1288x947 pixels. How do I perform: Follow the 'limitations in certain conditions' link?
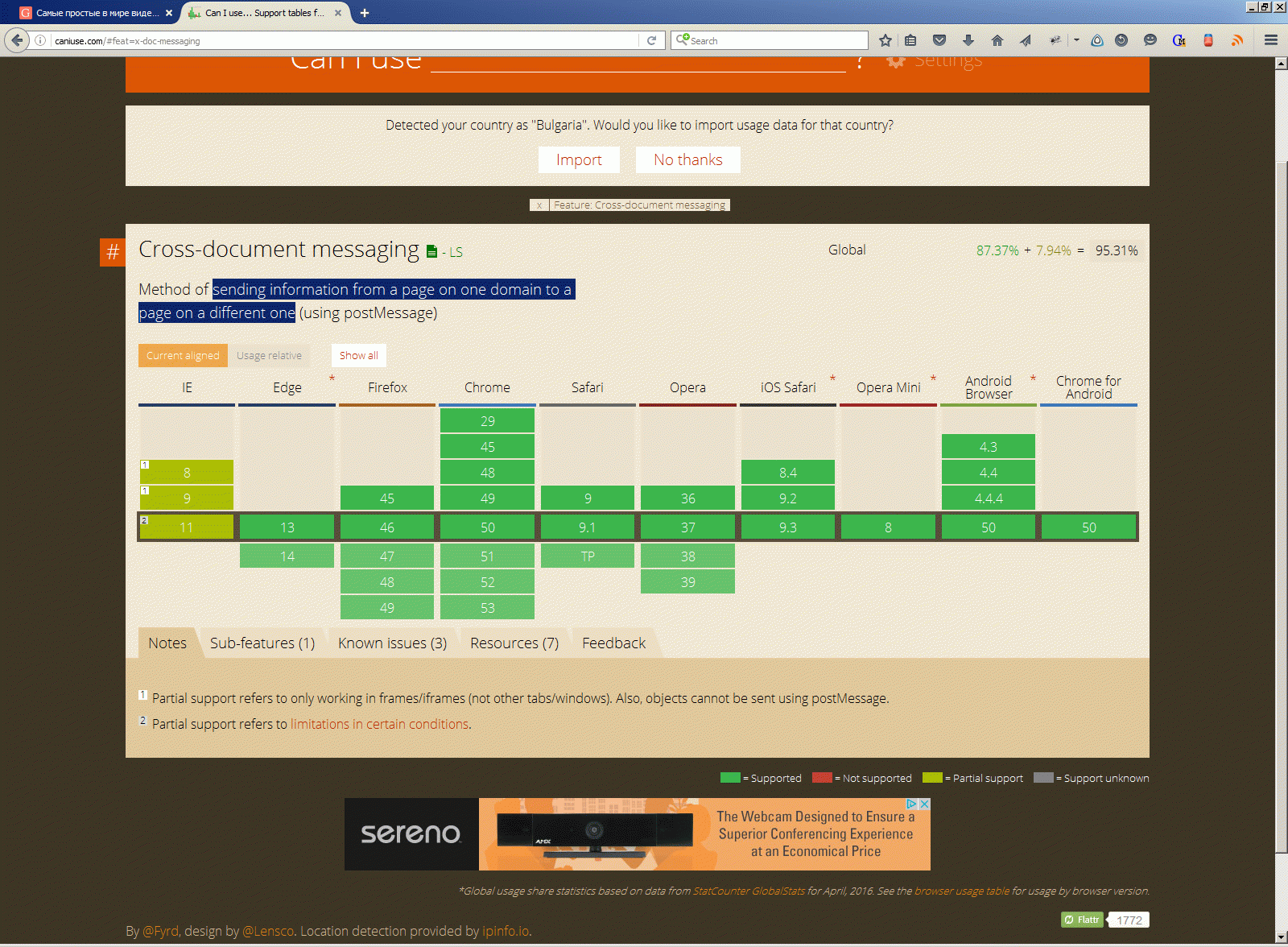[379, 724]
